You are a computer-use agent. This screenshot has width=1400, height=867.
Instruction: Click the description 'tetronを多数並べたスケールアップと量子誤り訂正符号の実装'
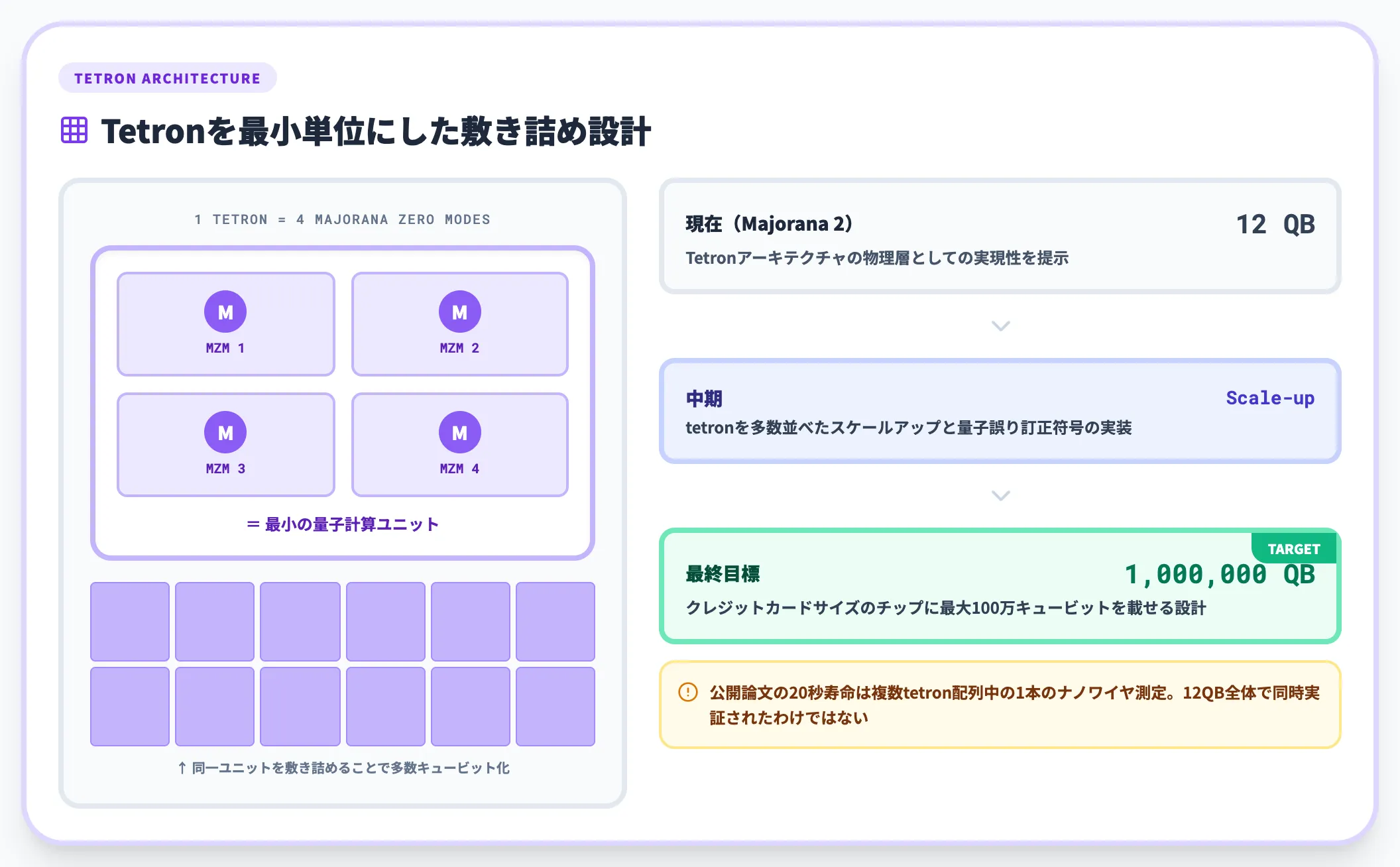(x=909, y=428)
